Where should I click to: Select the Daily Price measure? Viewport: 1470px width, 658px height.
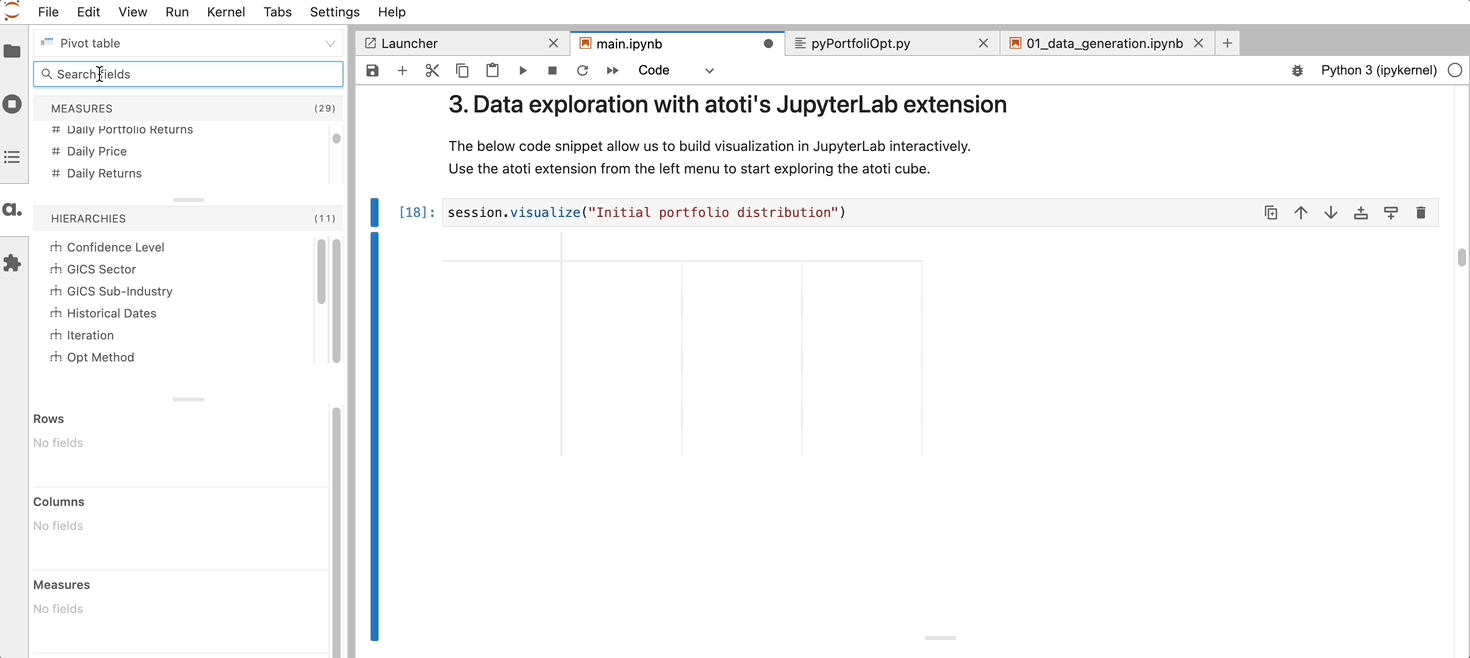(96, 151)
